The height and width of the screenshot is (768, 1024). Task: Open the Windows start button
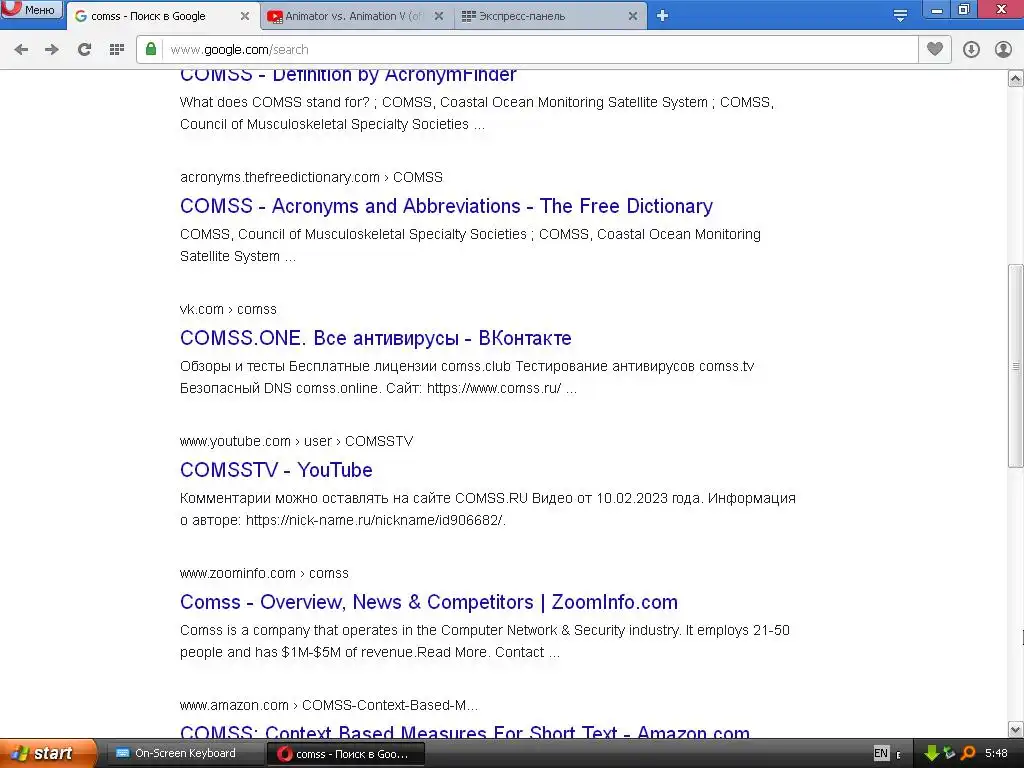click(x=48, y=753)
